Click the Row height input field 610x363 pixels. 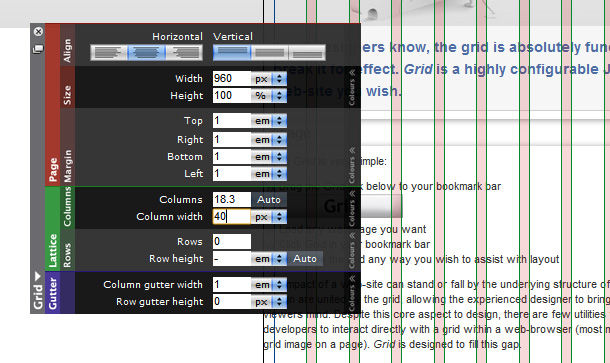(232, 259)
